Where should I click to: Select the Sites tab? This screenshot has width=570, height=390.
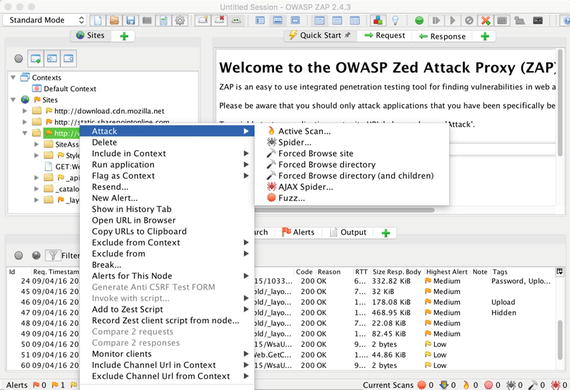tap(90, 35)
